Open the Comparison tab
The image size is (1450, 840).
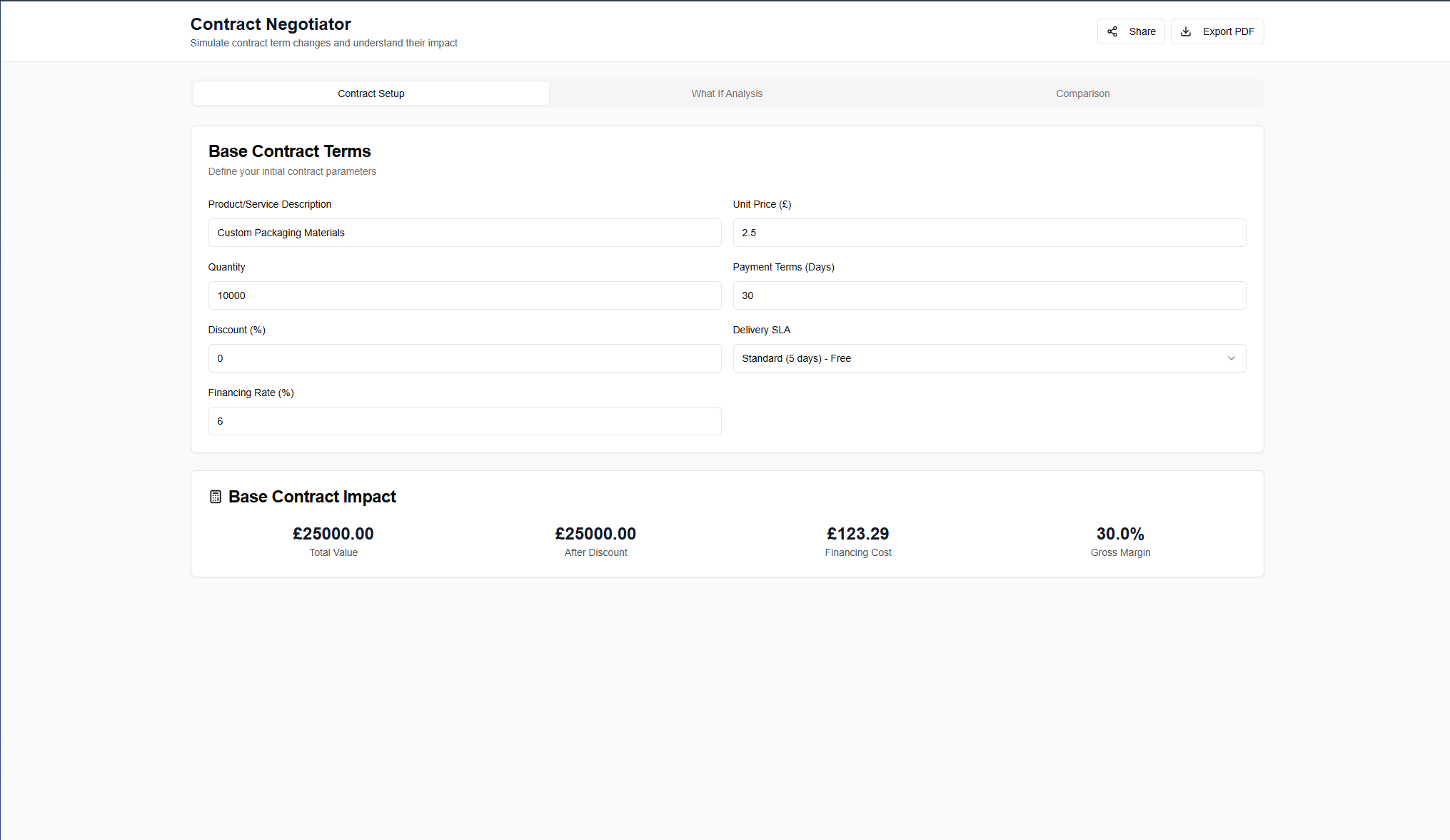pos(1082,93)
